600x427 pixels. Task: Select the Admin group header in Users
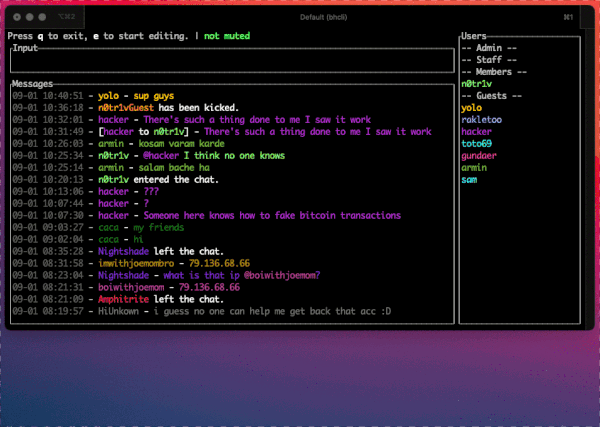coord(489,48)
